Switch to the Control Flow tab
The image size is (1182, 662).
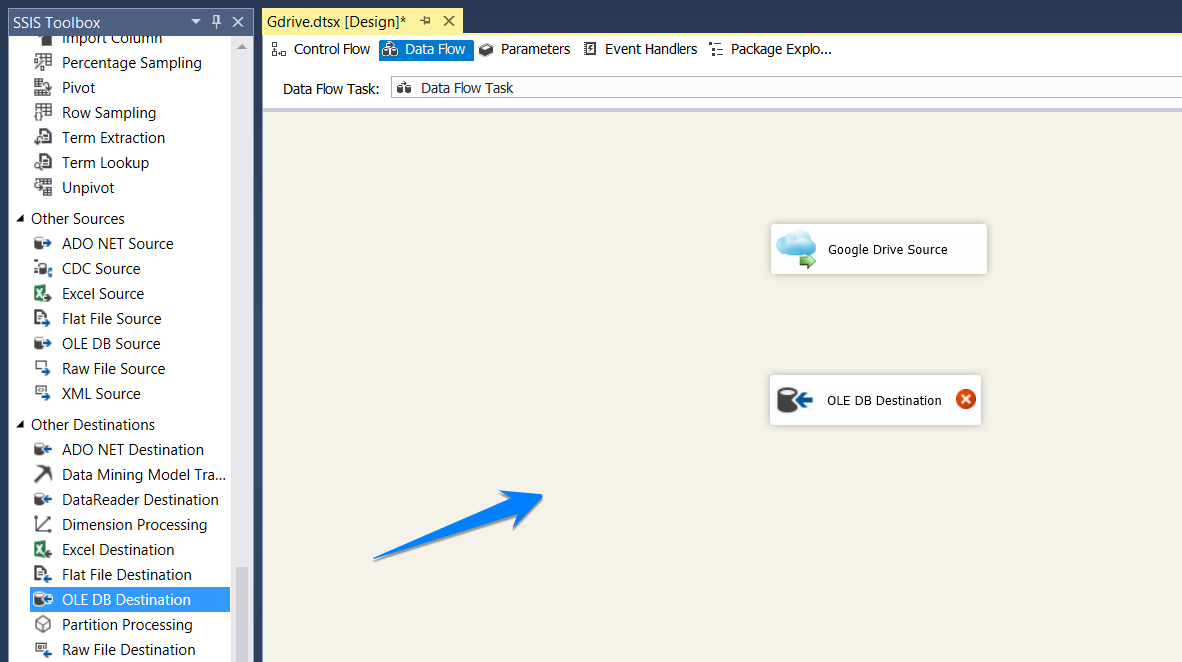click(x=321, y=49)
